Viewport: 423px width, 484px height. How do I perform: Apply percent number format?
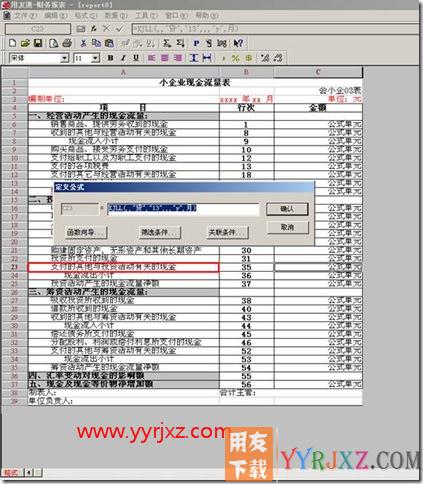[x=236, y=58]
